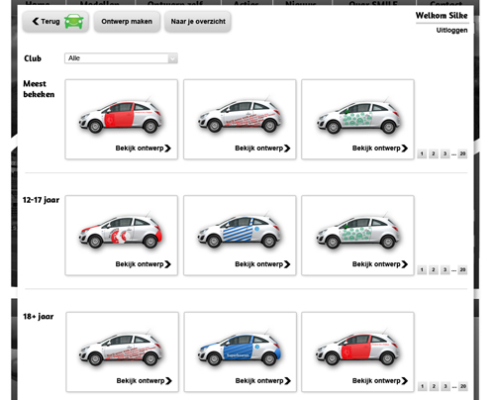Go to page 3 of 18+ jaar
The image size is (495, 400).
tap(445, 387)
